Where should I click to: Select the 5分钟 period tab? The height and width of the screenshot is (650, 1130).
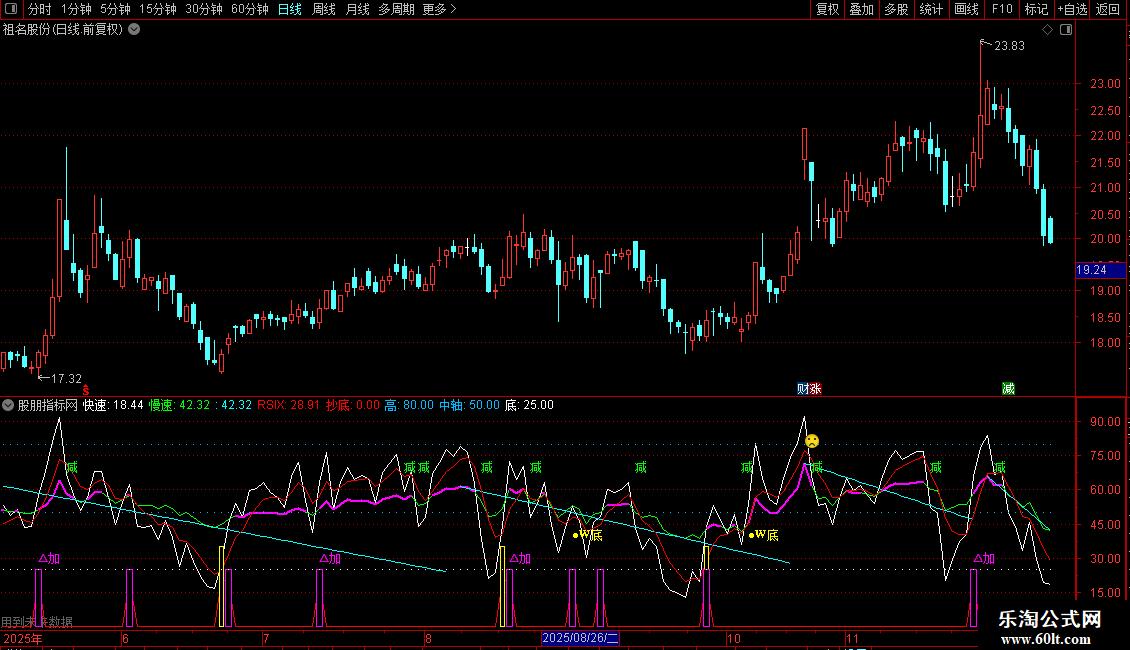(115, 9)
